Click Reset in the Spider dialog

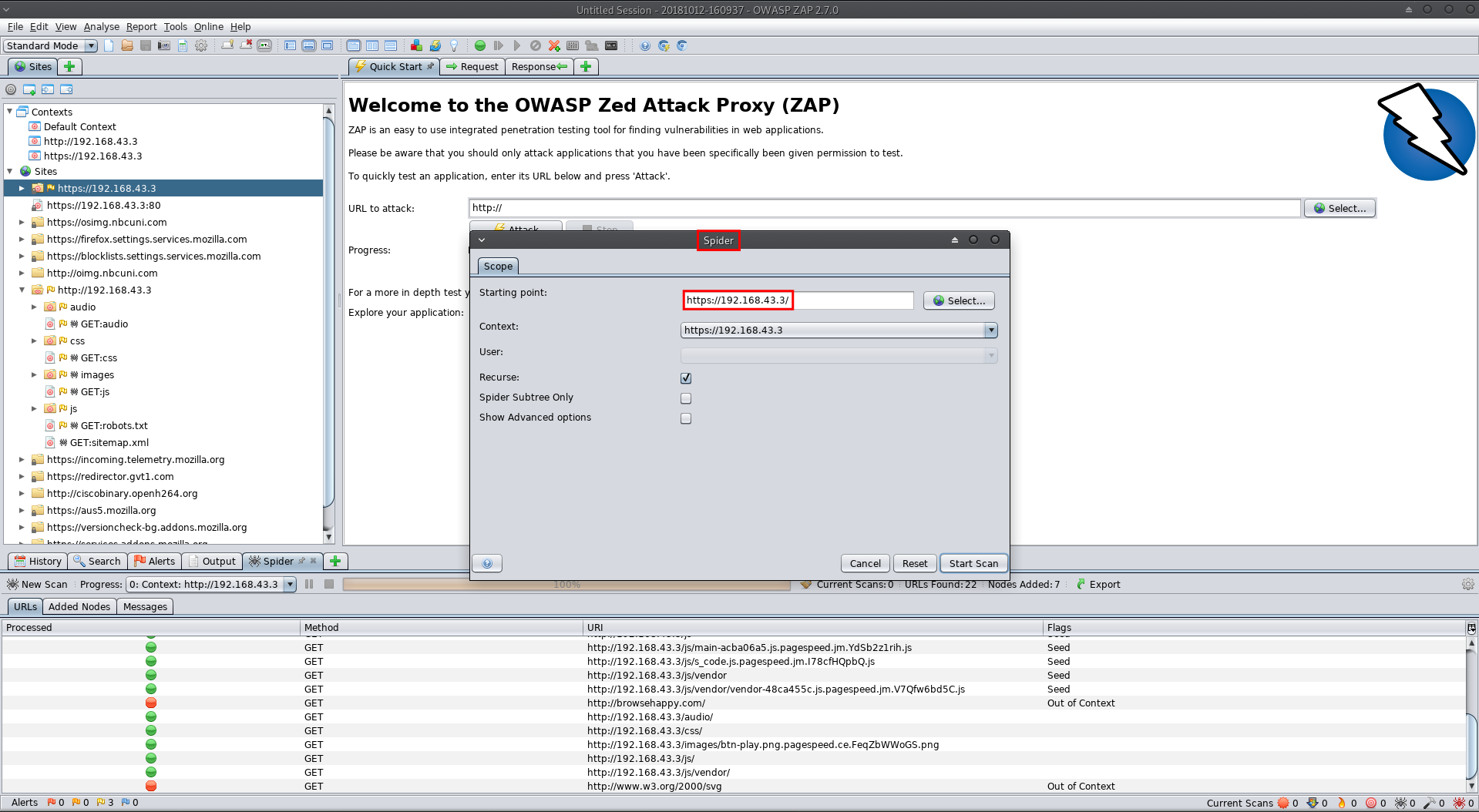pos(915,563)
